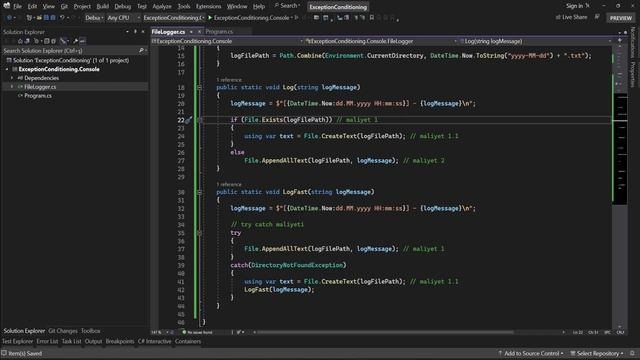Open the Select Repository dropdown
The height and width of the screenshot is (360, 640).
tap(597, 353)
